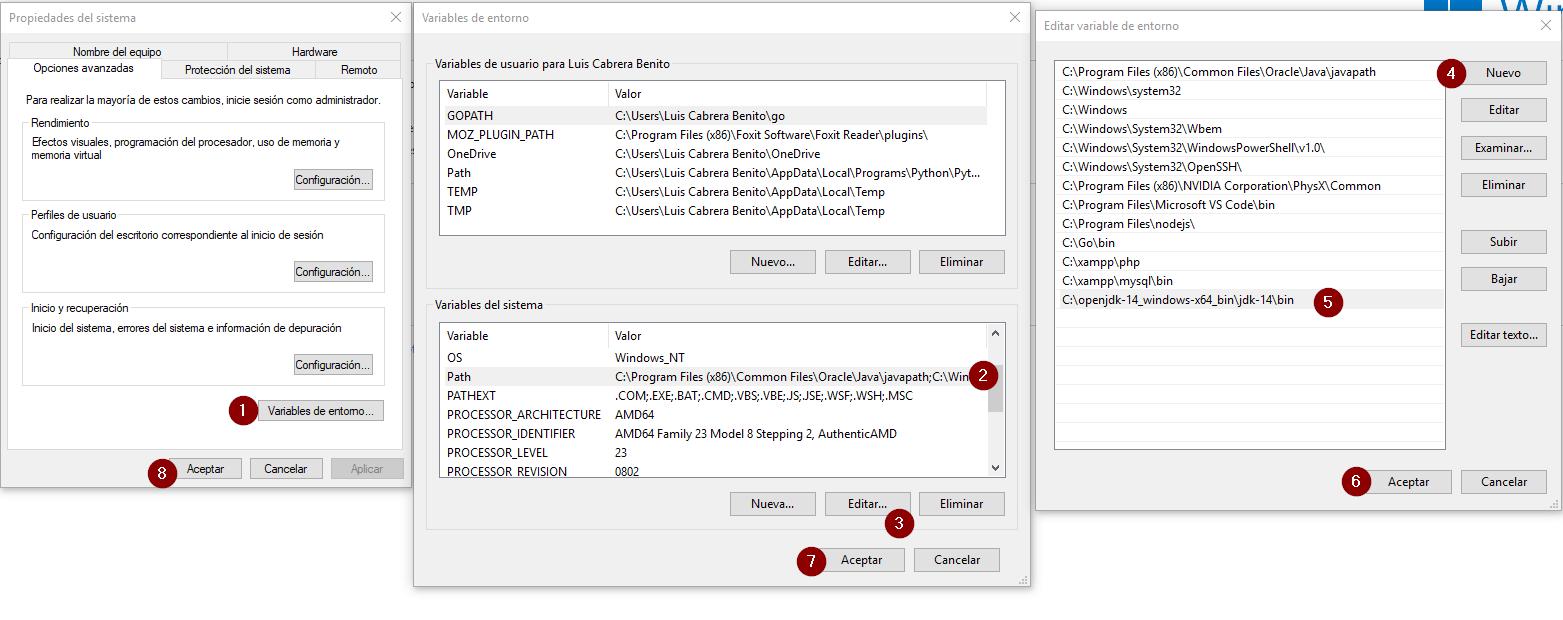Click Editar... under user variables

point(868,262)
